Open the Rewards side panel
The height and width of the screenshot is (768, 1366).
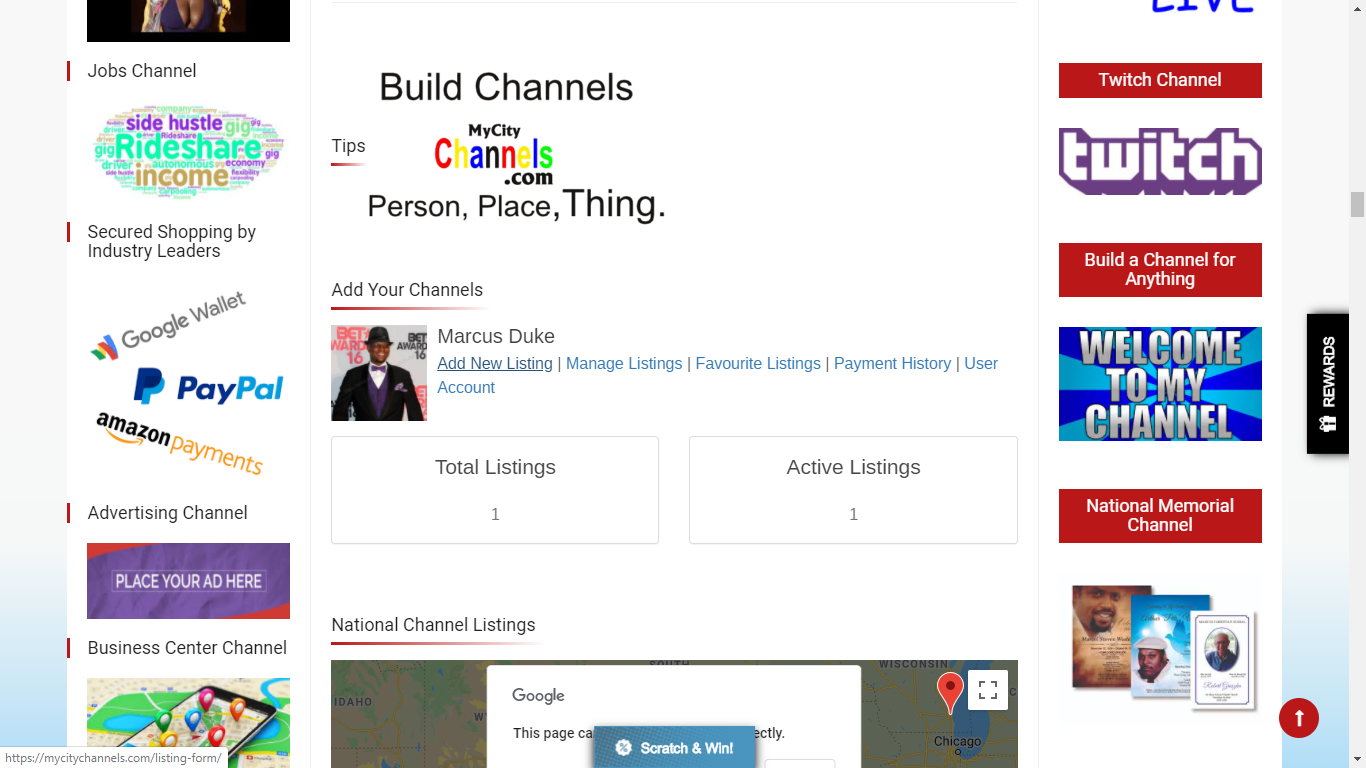point(1327,384)
